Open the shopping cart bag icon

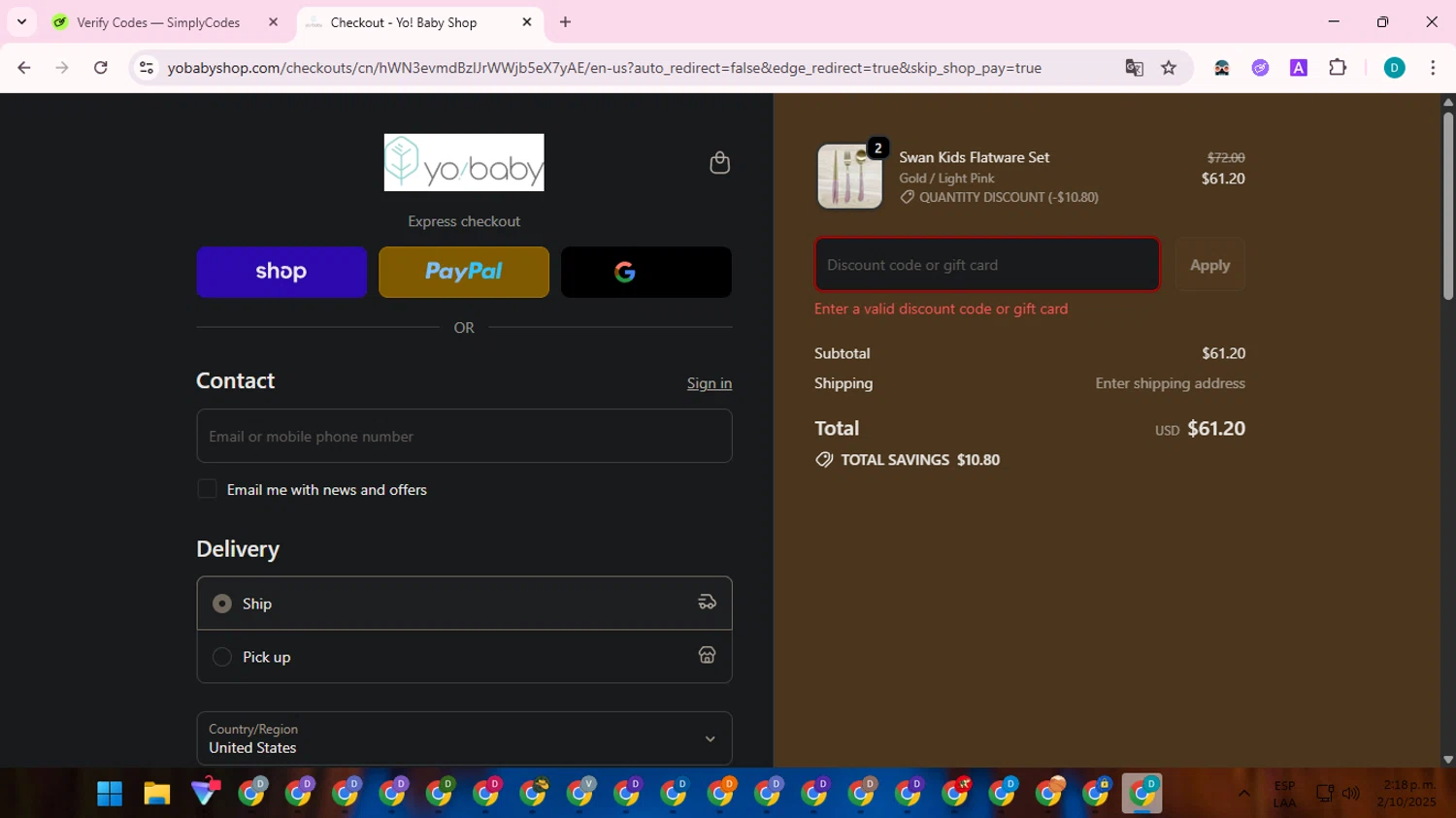point(719,162)
